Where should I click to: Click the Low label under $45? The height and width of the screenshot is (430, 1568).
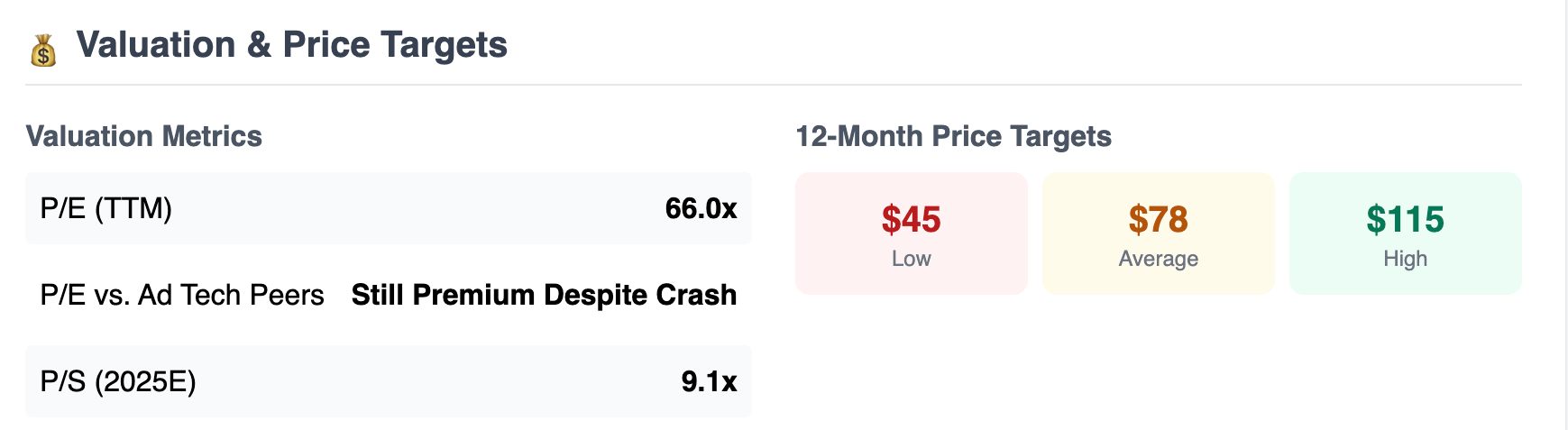(912, 259)
